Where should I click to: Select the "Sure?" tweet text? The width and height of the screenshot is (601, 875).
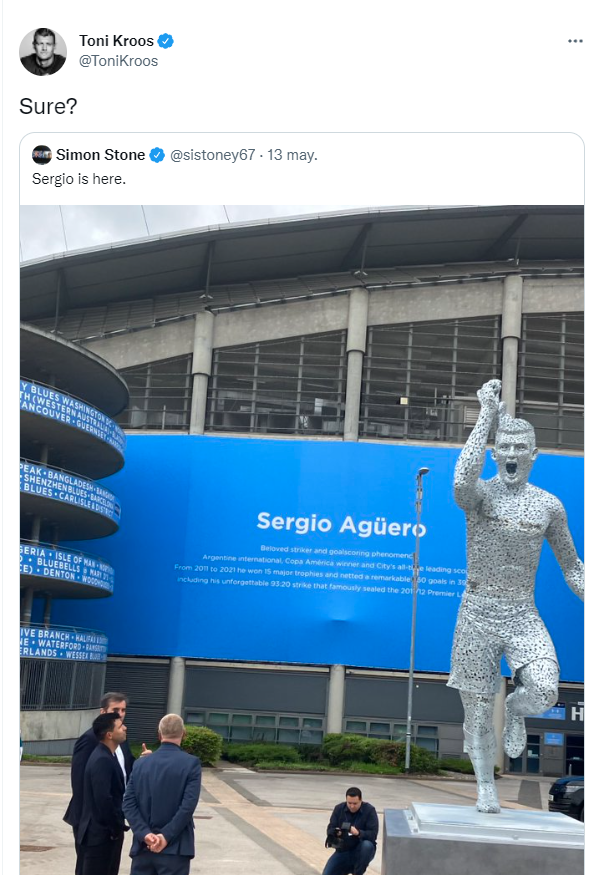48,106
